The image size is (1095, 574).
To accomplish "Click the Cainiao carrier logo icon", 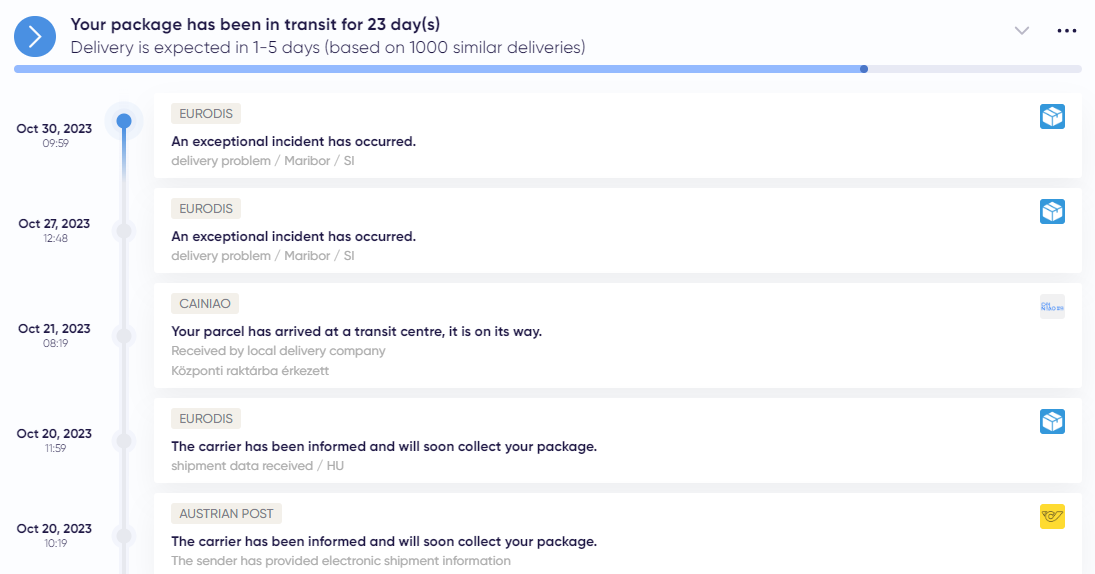I will click(x=1052, y=307).
